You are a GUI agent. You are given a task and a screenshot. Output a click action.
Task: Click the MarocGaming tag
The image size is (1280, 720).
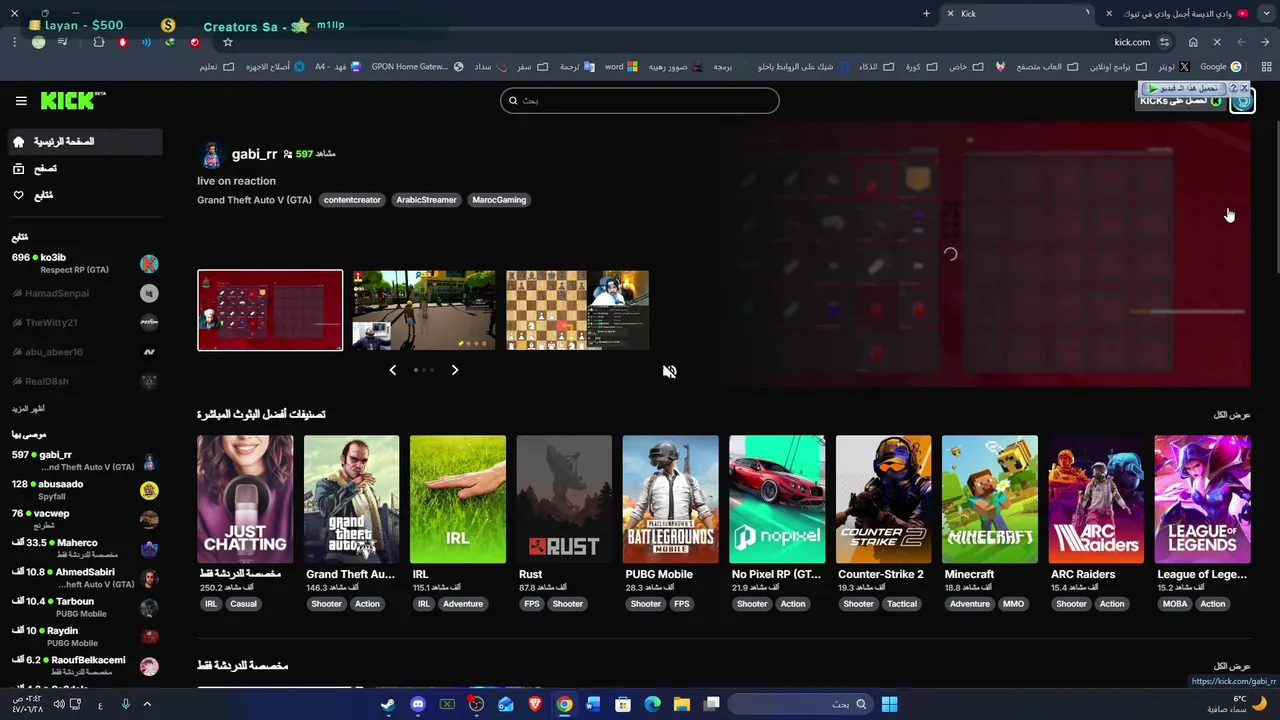point(499,200)
